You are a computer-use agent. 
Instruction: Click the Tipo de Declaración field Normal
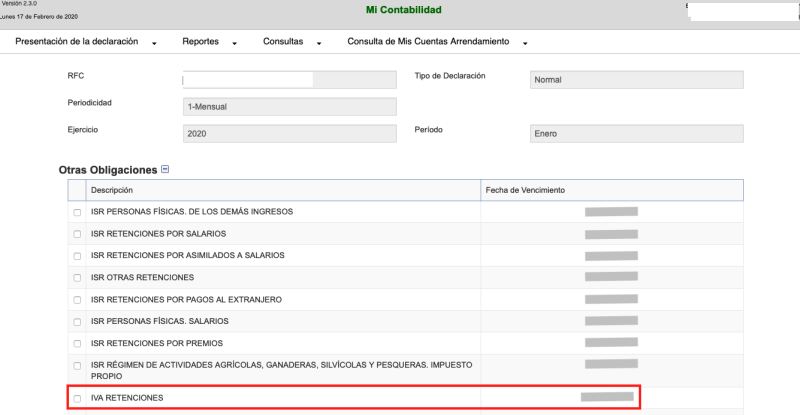coord(637,80)
